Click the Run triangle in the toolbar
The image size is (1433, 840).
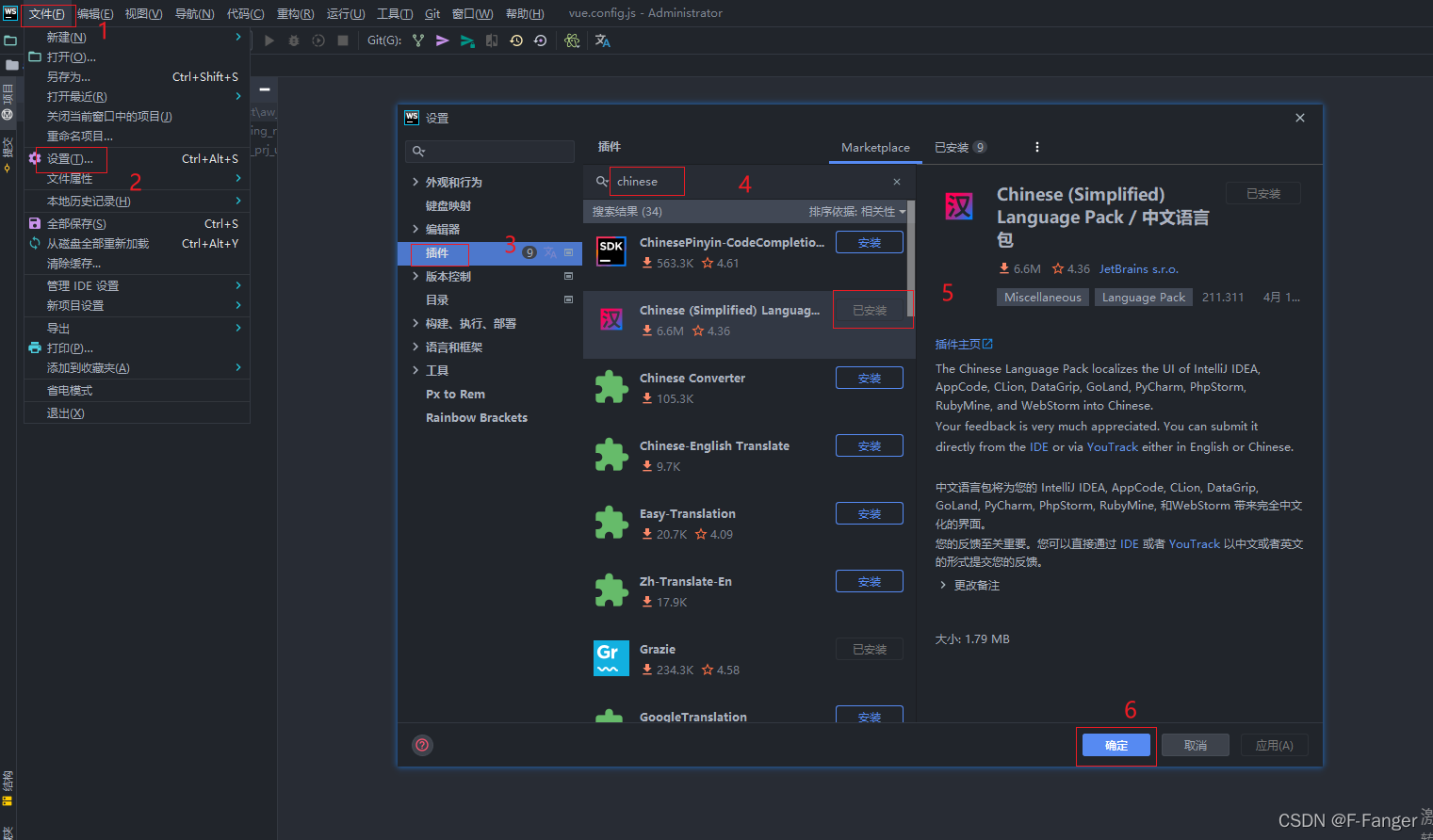pos(269,40)
